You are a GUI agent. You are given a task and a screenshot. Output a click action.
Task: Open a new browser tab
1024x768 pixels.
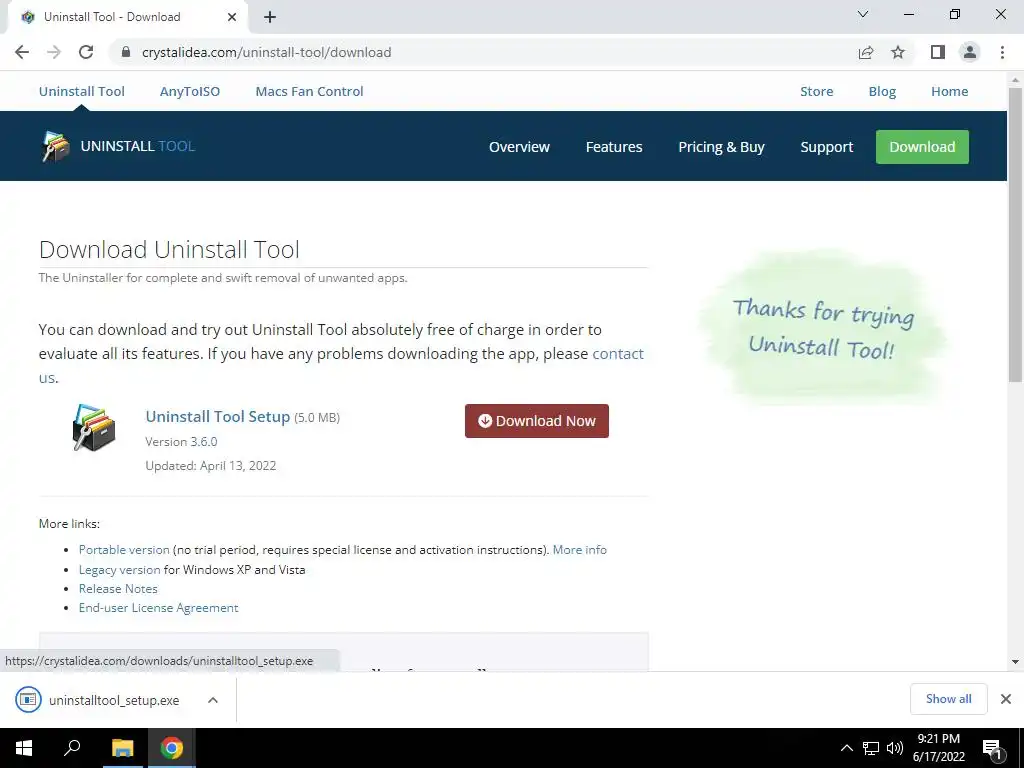(270, 17)
